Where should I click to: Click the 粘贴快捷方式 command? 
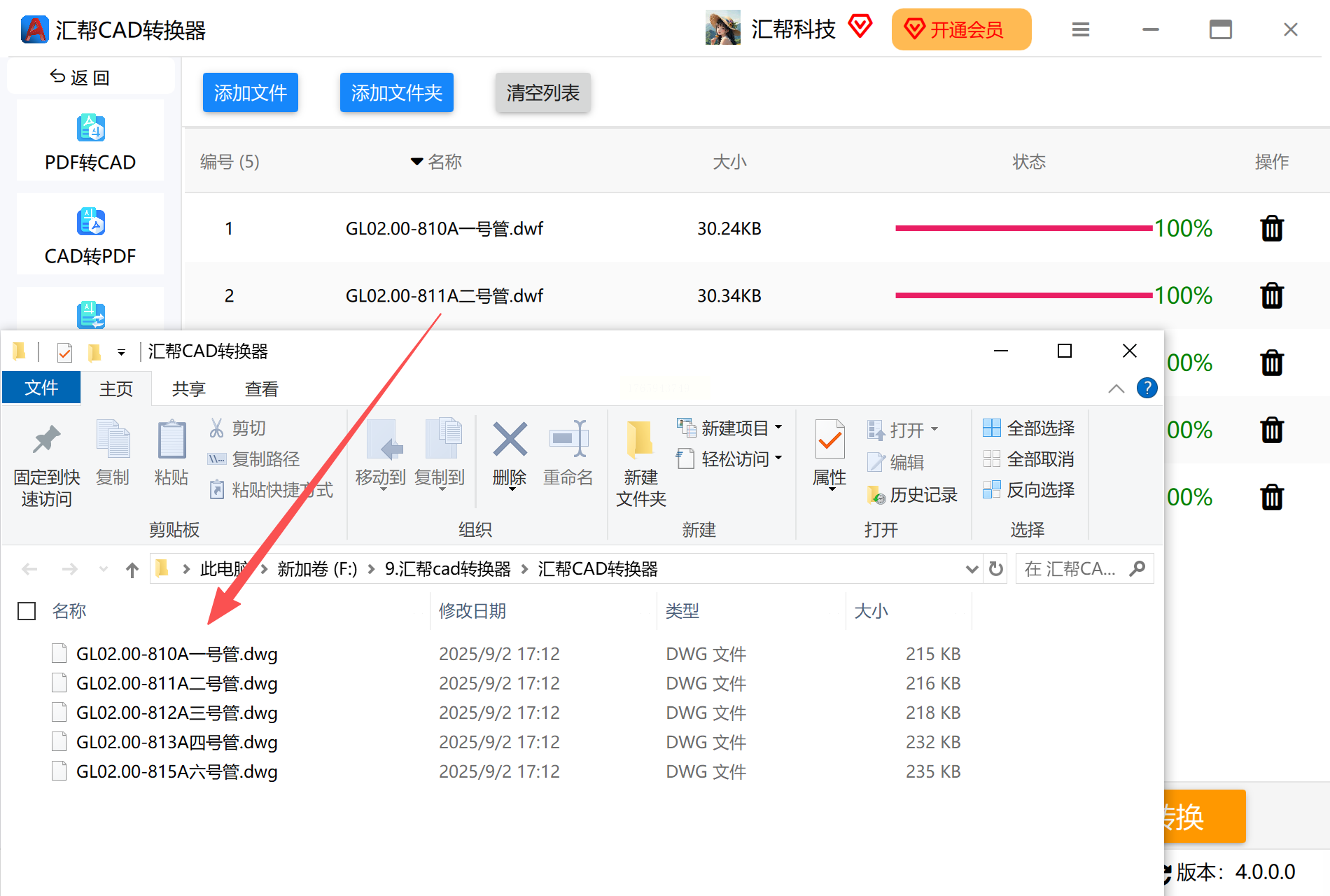(271, 489)
